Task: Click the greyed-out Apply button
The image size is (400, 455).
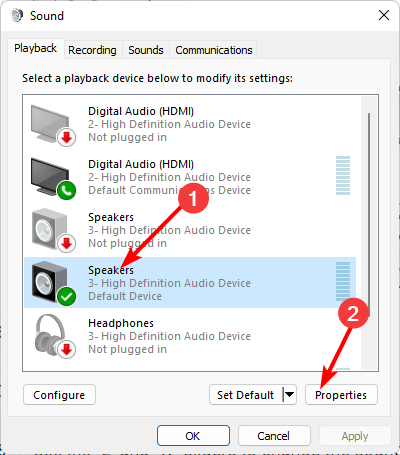Action: (355, 436)
